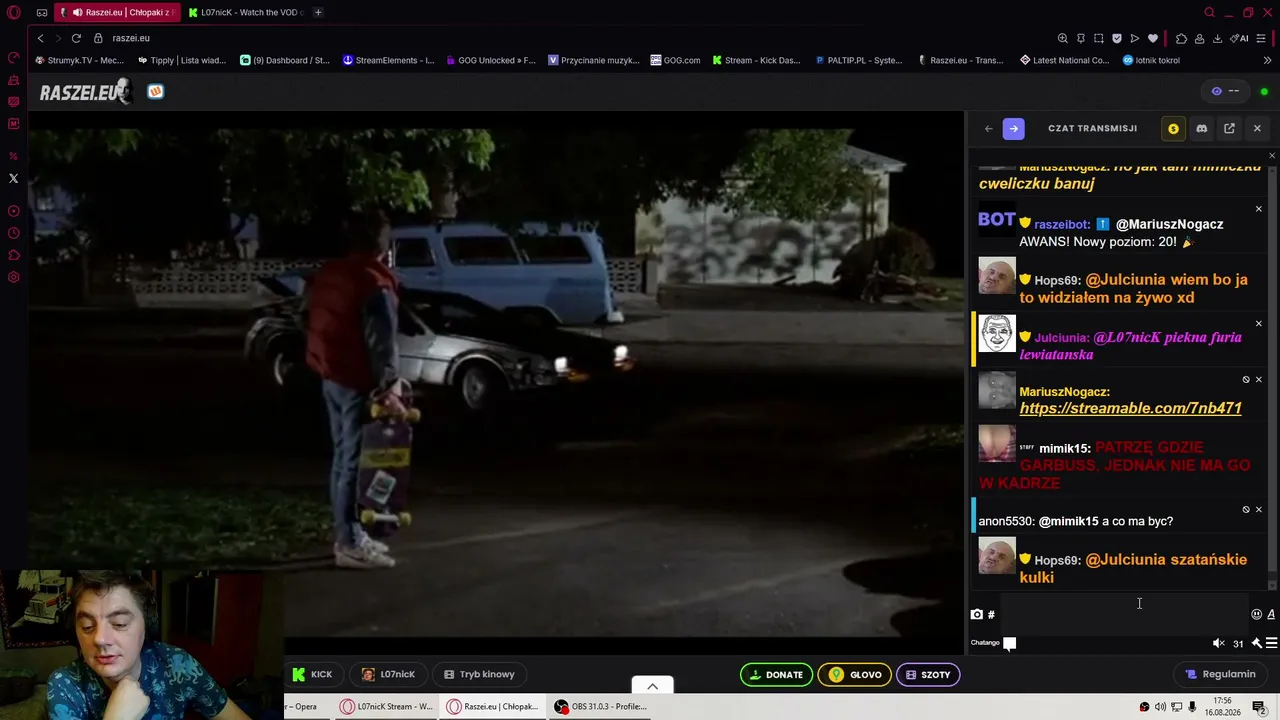Open the browser zoom magnifier icon
Screen dimensions: 1280x720
pyautogui.click(x=1063, y=38)
